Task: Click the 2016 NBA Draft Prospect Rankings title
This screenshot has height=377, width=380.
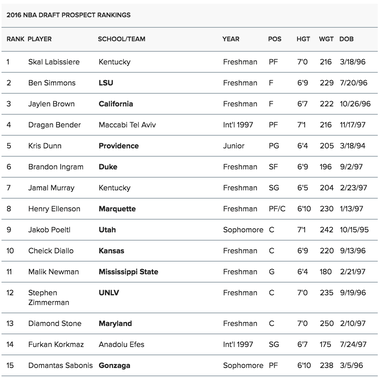Action: click(x=68, y=15)
